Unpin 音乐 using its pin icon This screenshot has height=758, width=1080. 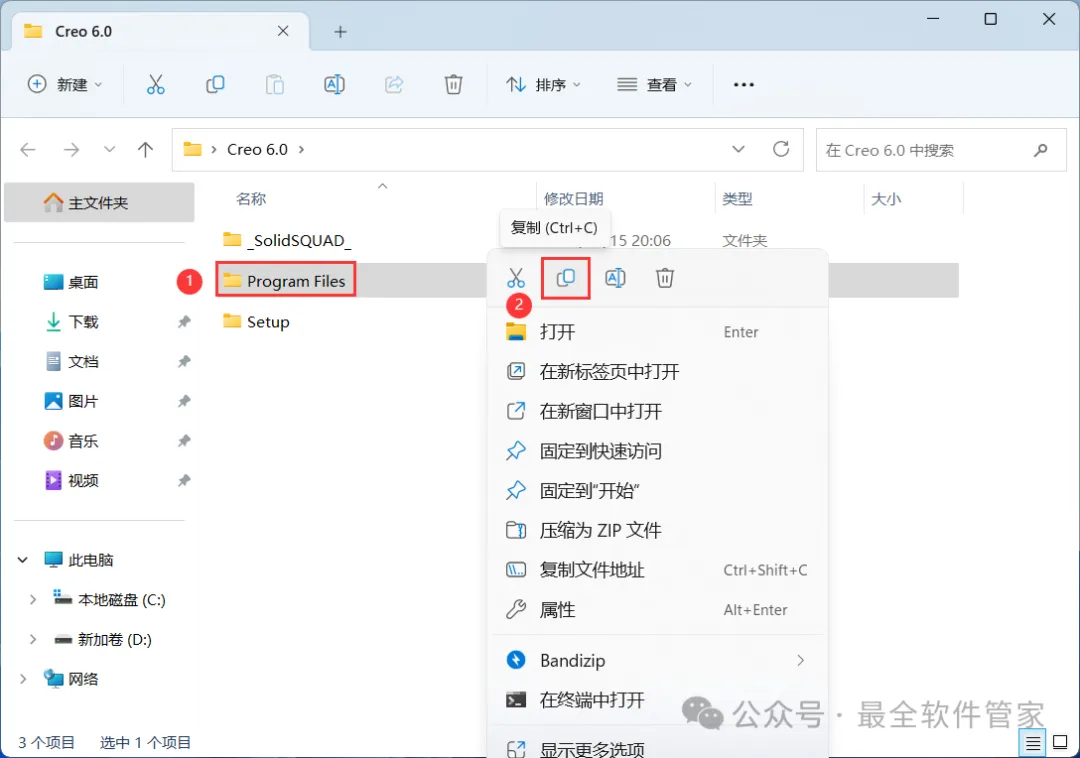184,441
